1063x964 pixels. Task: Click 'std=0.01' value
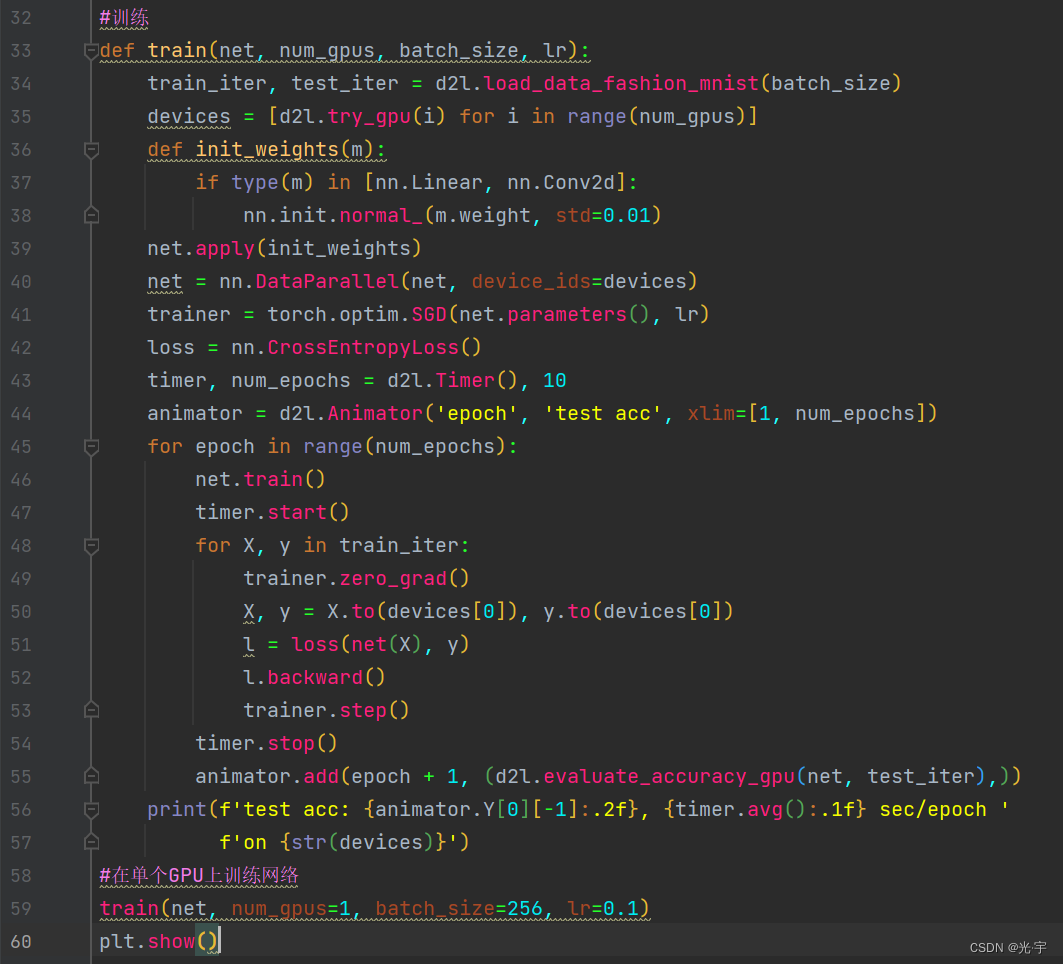tap(603, 216)
